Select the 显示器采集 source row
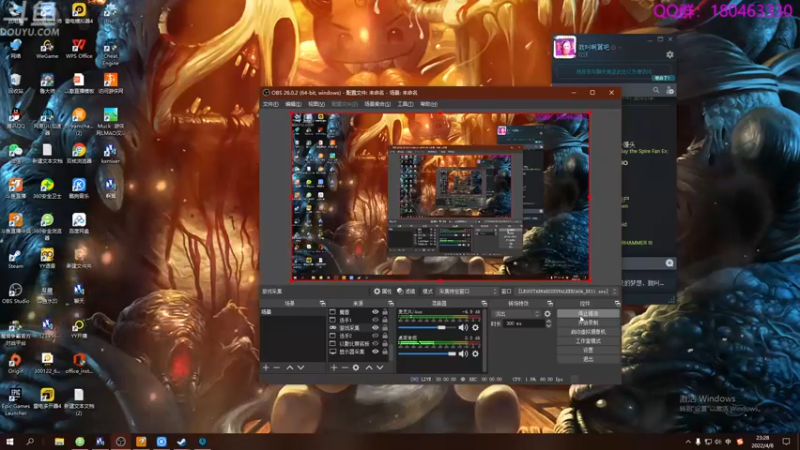The image size is (800, 450). tap(358, 352)
